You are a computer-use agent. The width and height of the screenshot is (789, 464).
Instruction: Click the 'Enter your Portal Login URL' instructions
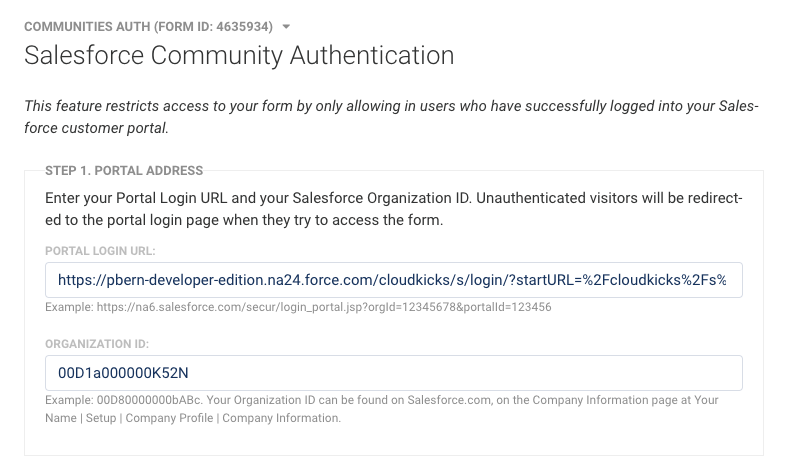(393, 209)
